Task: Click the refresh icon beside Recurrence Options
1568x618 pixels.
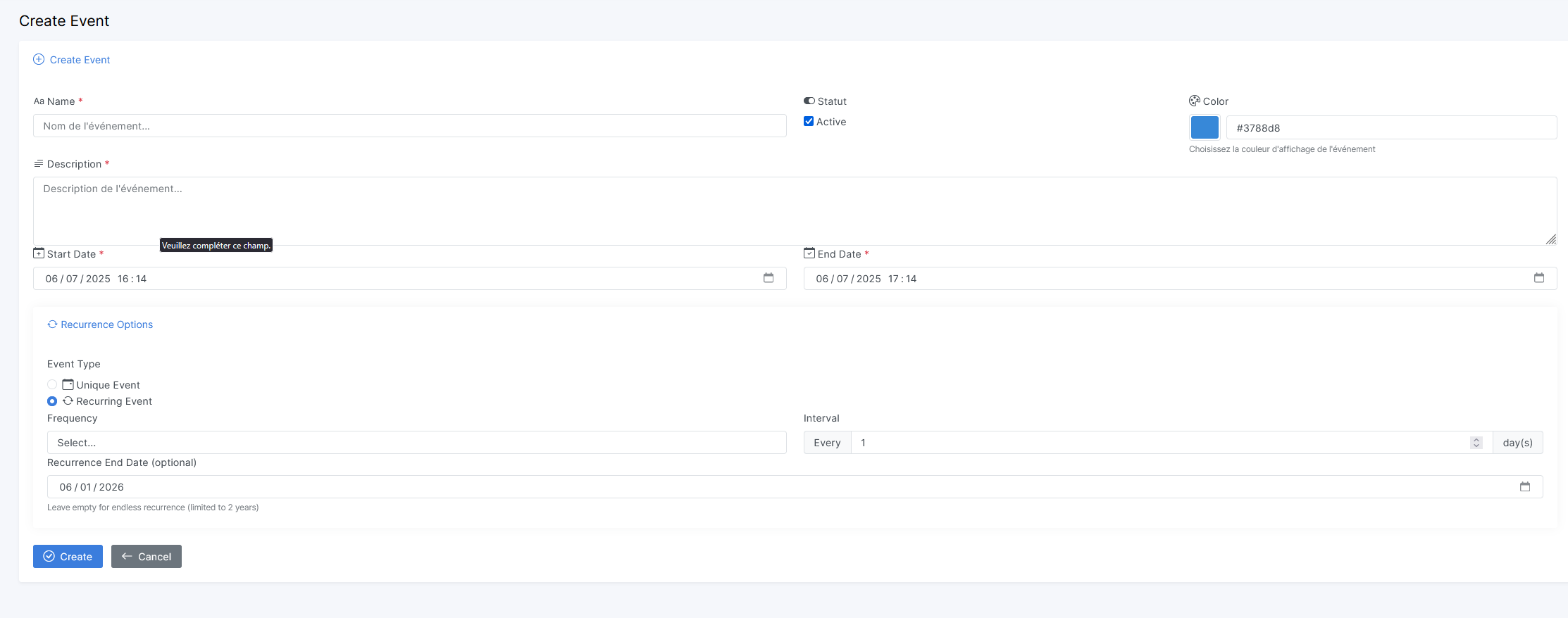Action: pyautogui.click(x=52, y=324)
